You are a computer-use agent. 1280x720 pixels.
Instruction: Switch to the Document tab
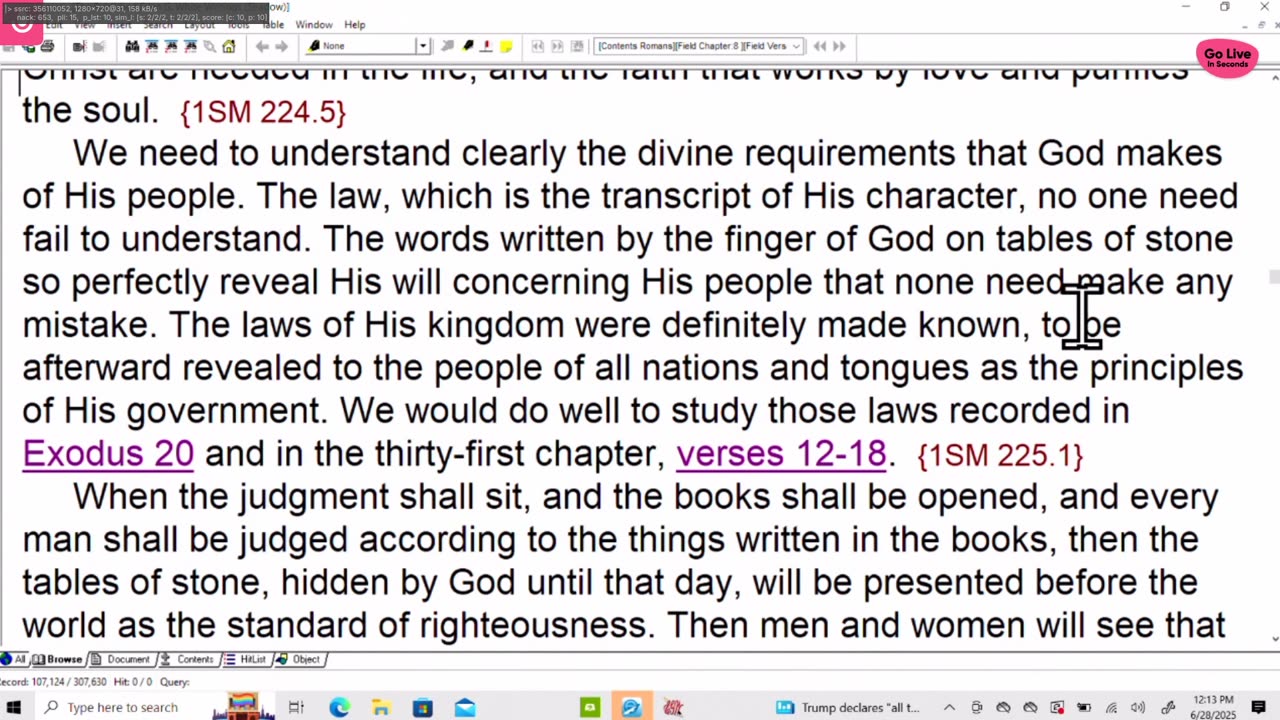pyautogui.click(x=120, y=659)
